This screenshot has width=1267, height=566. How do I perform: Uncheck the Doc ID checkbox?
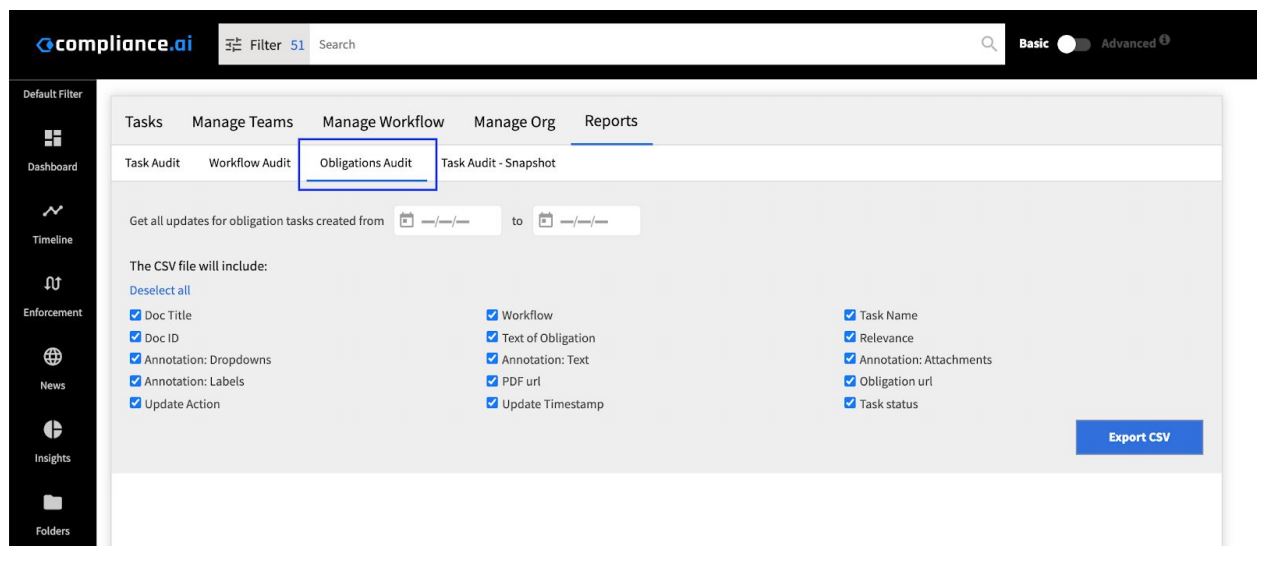pyautogui.click(x=135, y=337)
